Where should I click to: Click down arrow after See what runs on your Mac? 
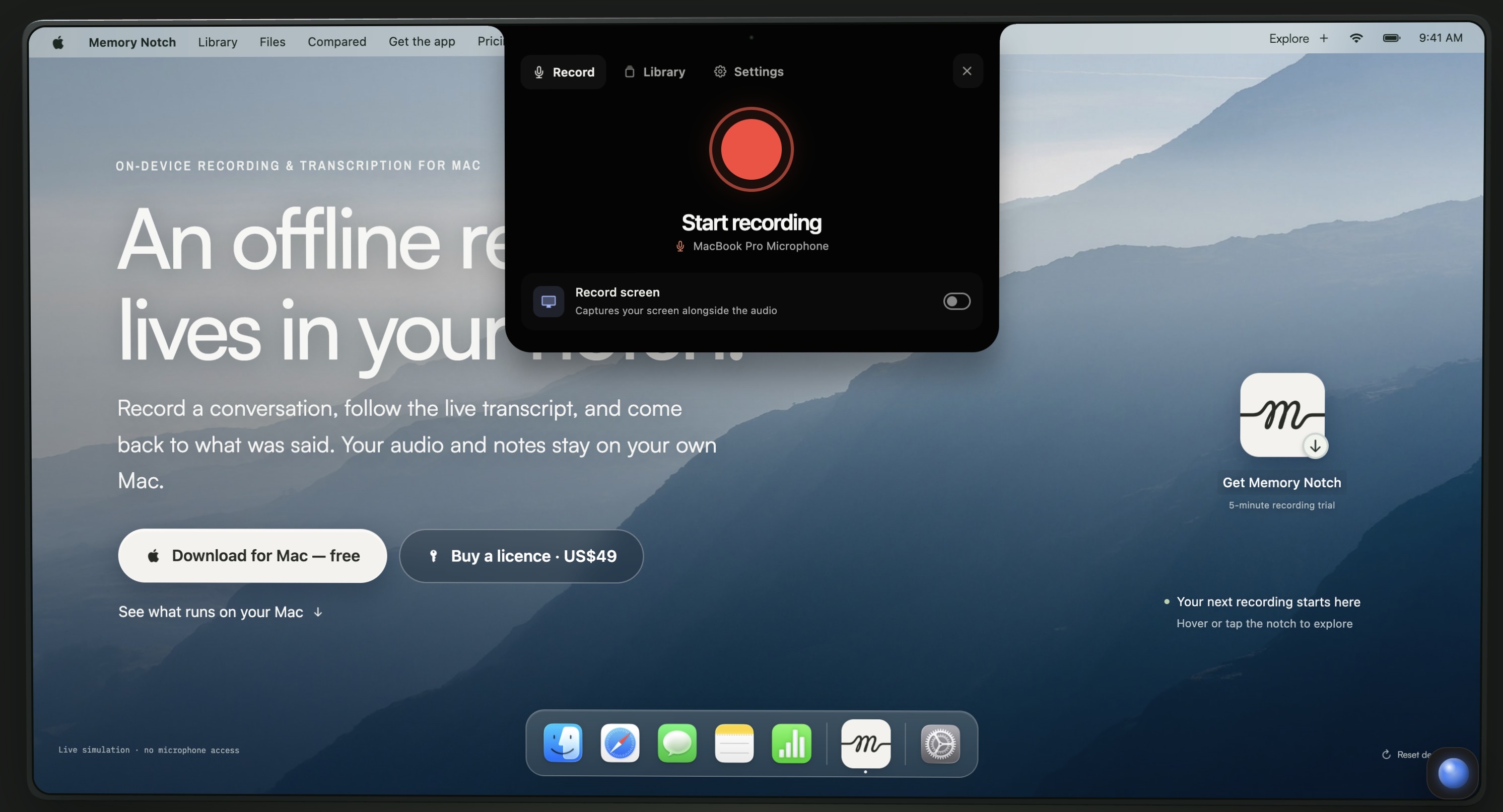click(x=317, y=612)
